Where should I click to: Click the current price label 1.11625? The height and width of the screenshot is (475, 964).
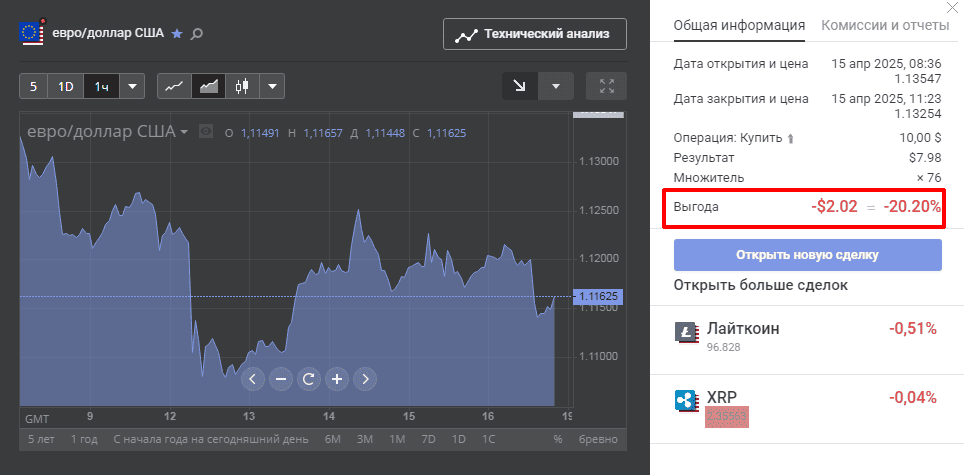coord(598,296)
